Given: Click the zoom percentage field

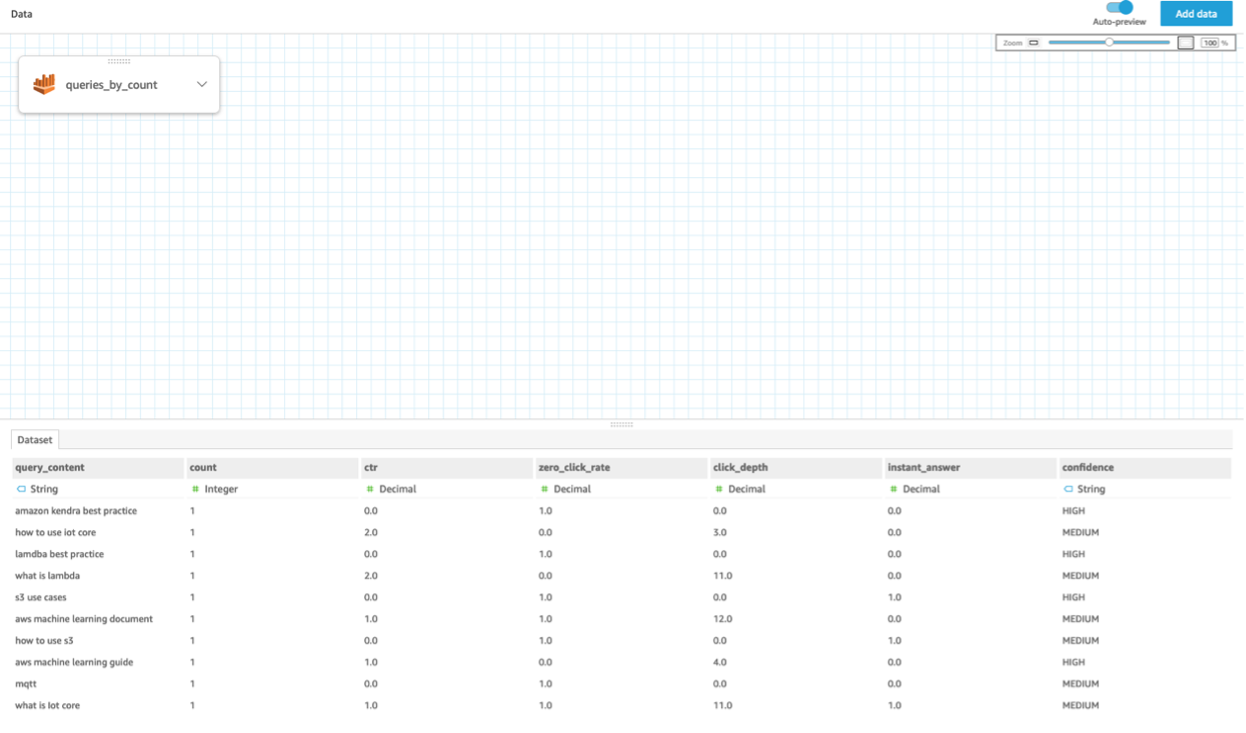Looking at the screenshot, I should 1210,43.
